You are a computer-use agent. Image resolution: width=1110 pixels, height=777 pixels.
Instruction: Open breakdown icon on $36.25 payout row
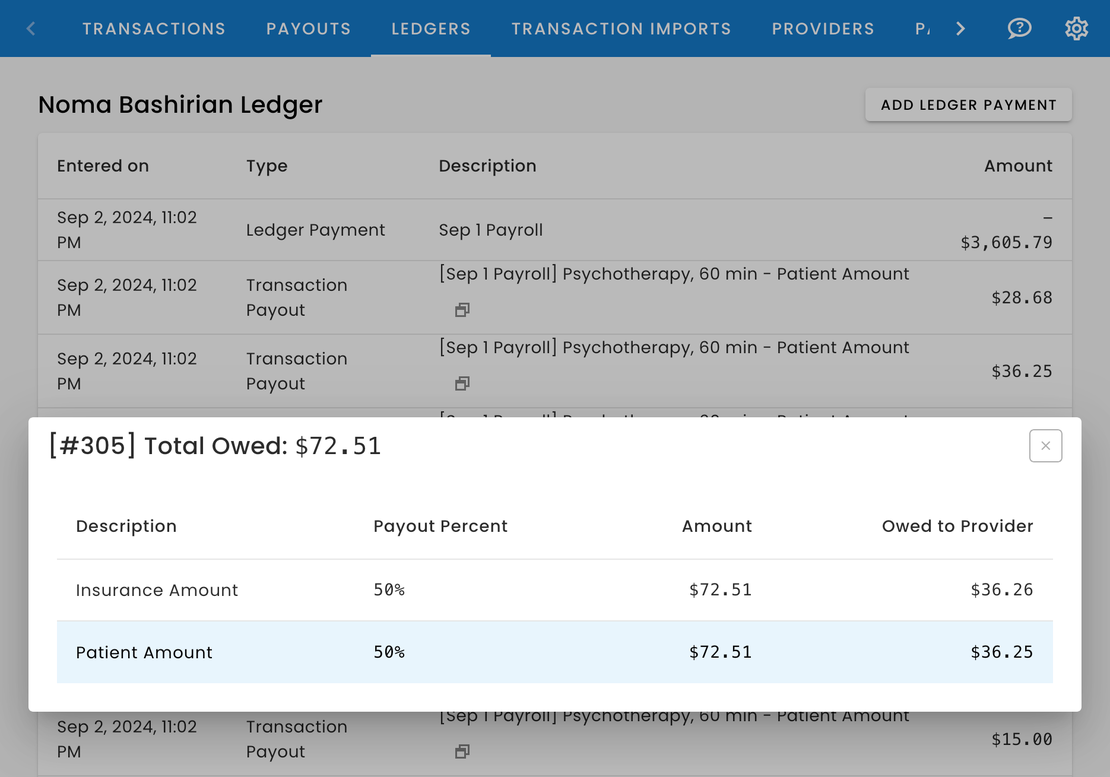(x=462, y=383)
